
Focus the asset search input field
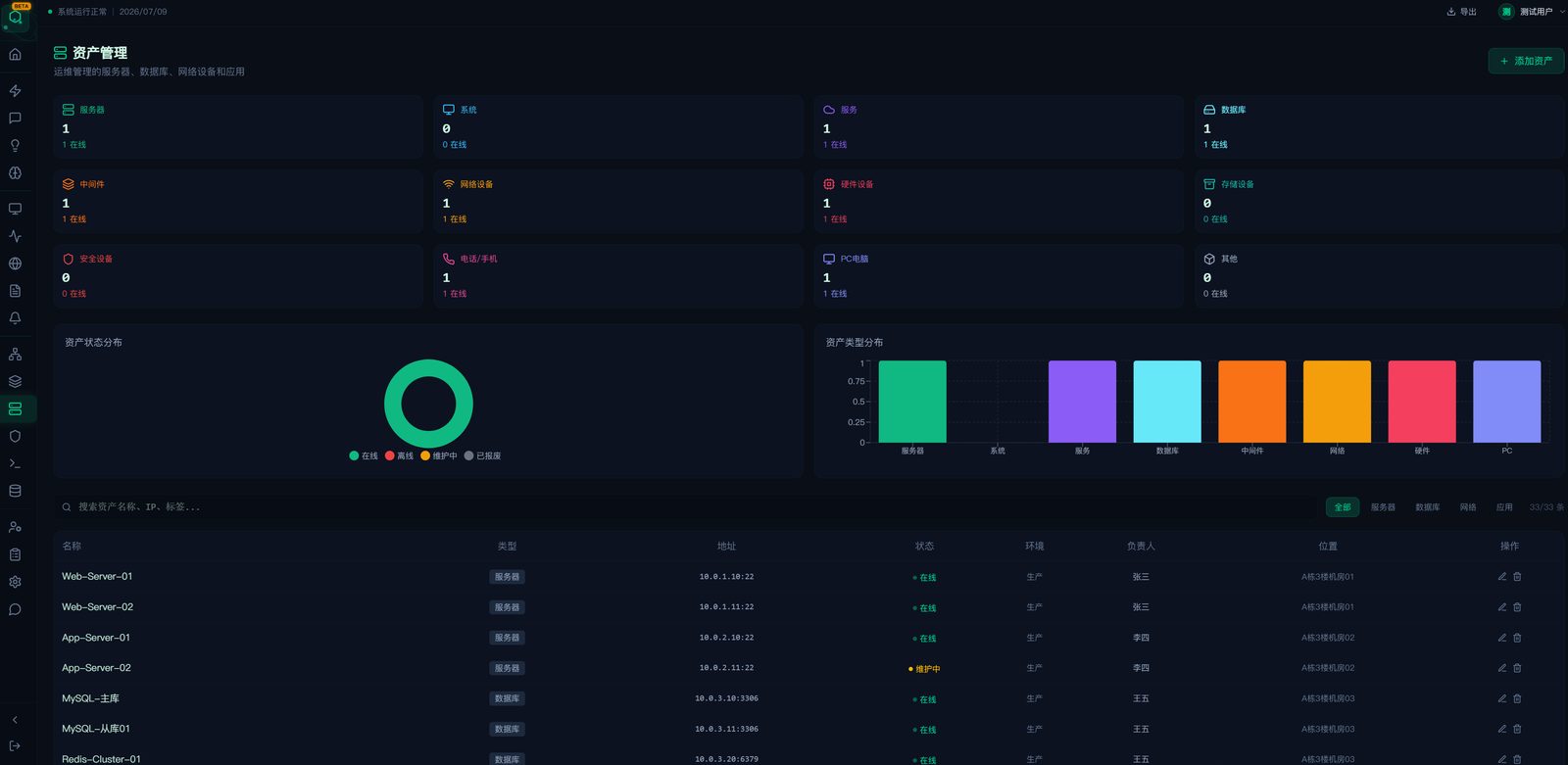(x=686, y=507)
